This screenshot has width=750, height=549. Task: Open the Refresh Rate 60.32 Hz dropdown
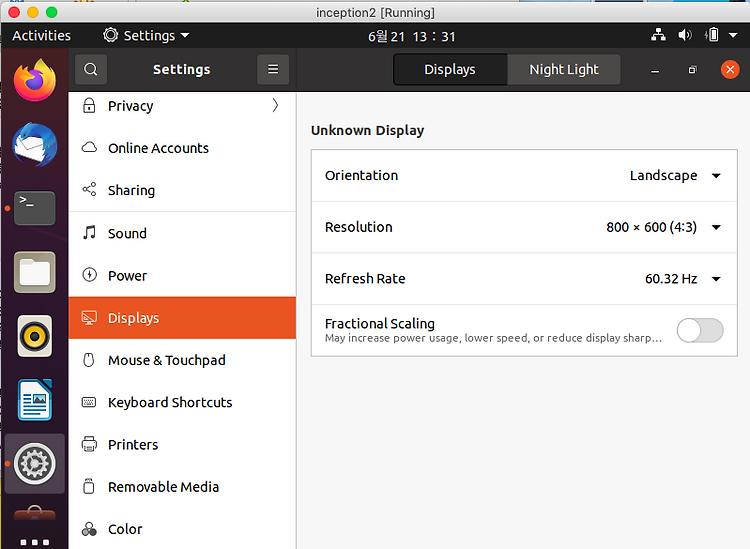[683, 279]
